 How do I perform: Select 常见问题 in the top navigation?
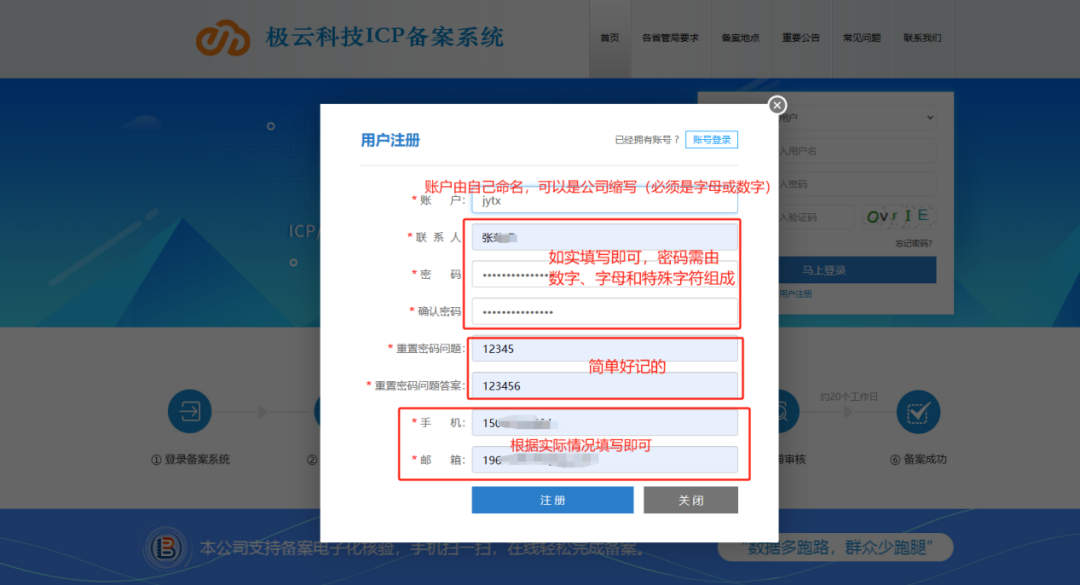pos(862,38)
